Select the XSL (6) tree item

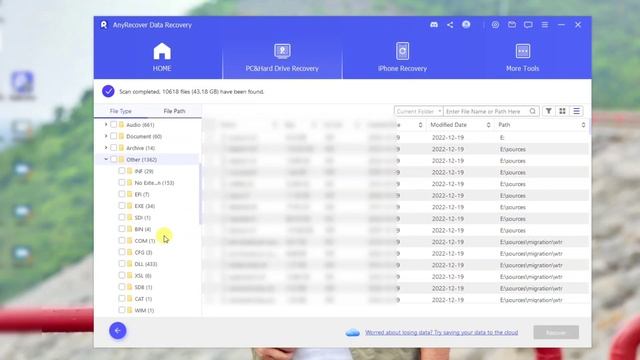(143, 276)
